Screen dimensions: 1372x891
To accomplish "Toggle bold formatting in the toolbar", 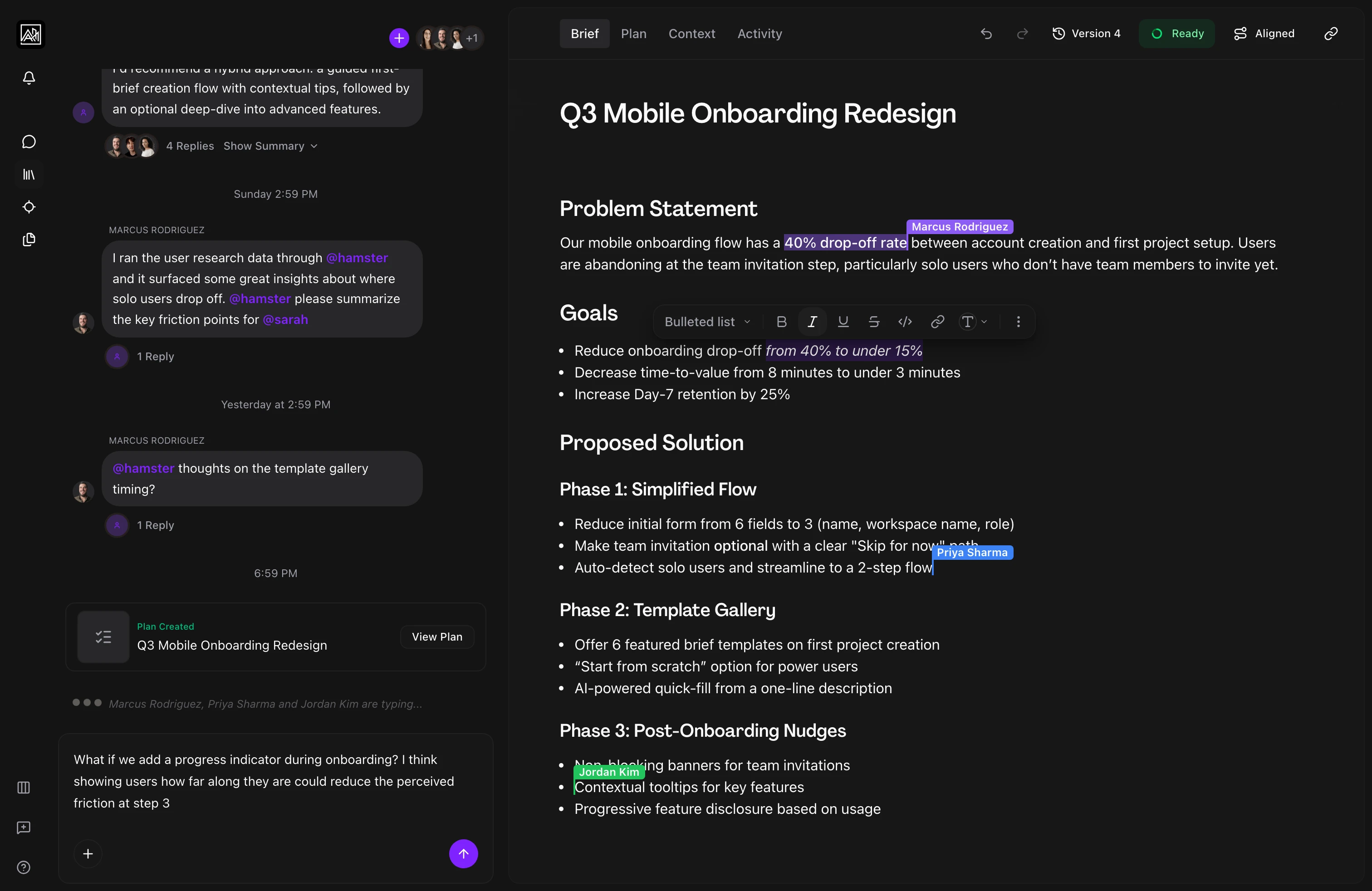I will pos(781,322).
